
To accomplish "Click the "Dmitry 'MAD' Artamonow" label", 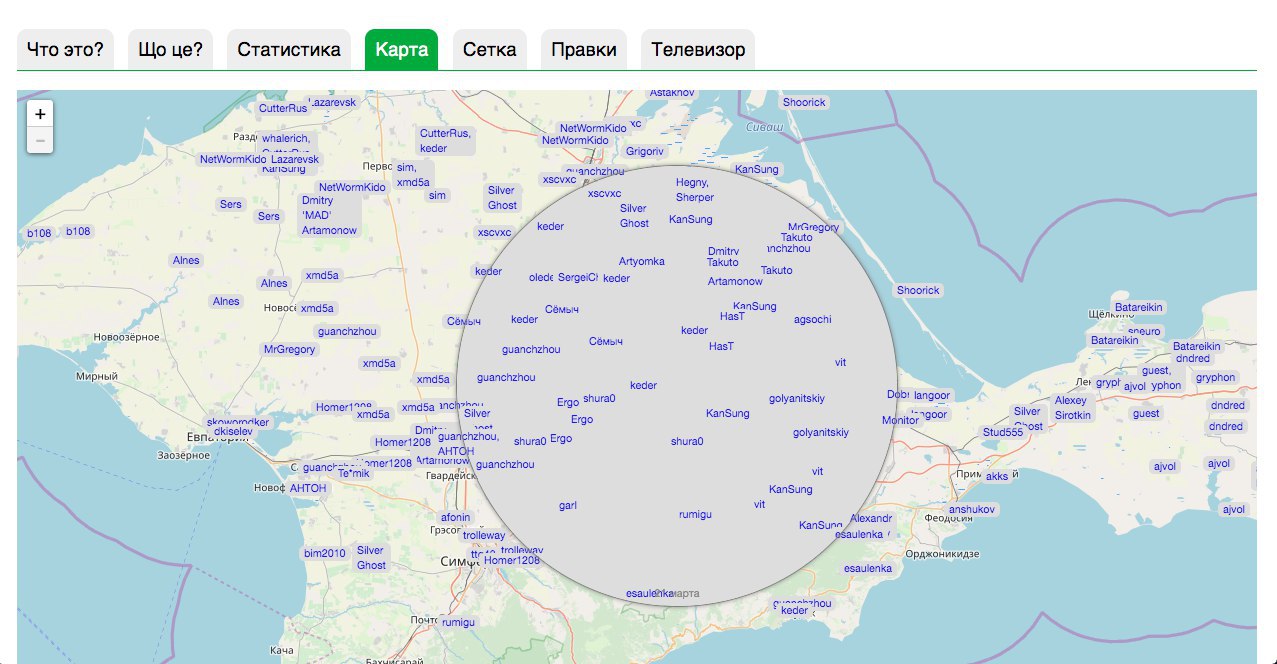I will tap(329, 215).
